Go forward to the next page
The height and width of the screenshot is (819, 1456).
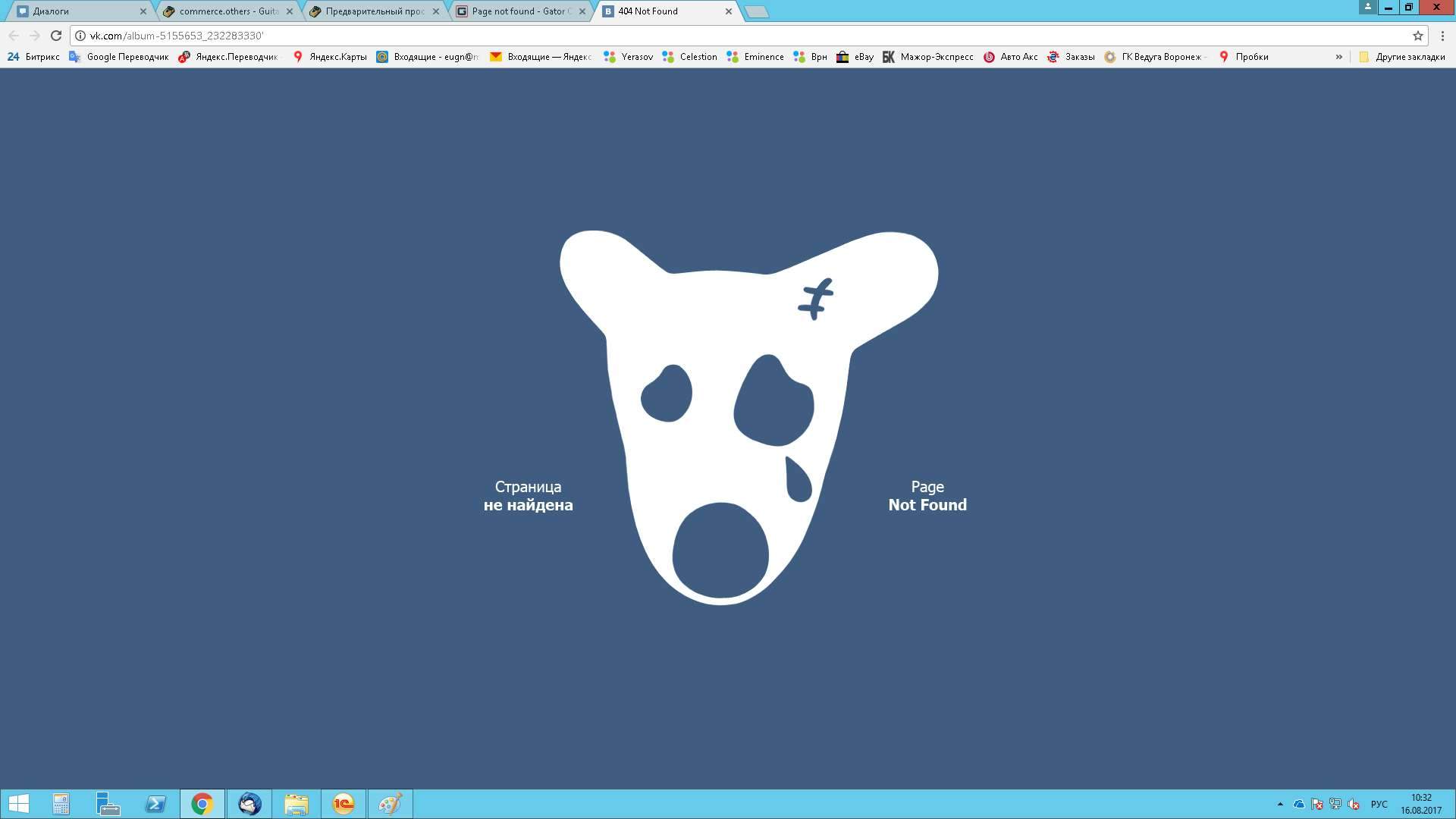click(x=34, y=36)
